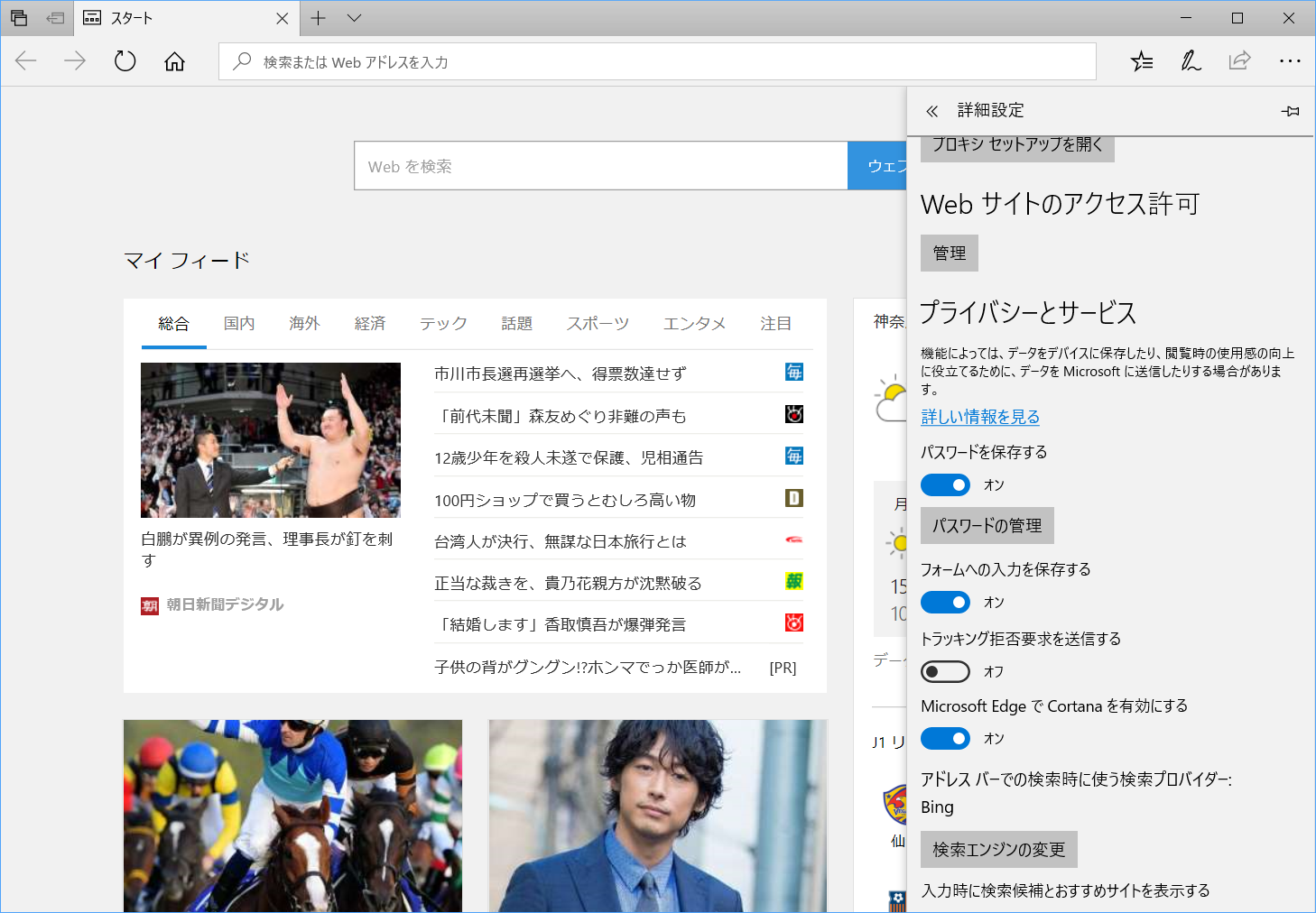Enable トラッキング拒否要求を送信する
Viewport: 1316px width, 913px height.
pos(945,671)
